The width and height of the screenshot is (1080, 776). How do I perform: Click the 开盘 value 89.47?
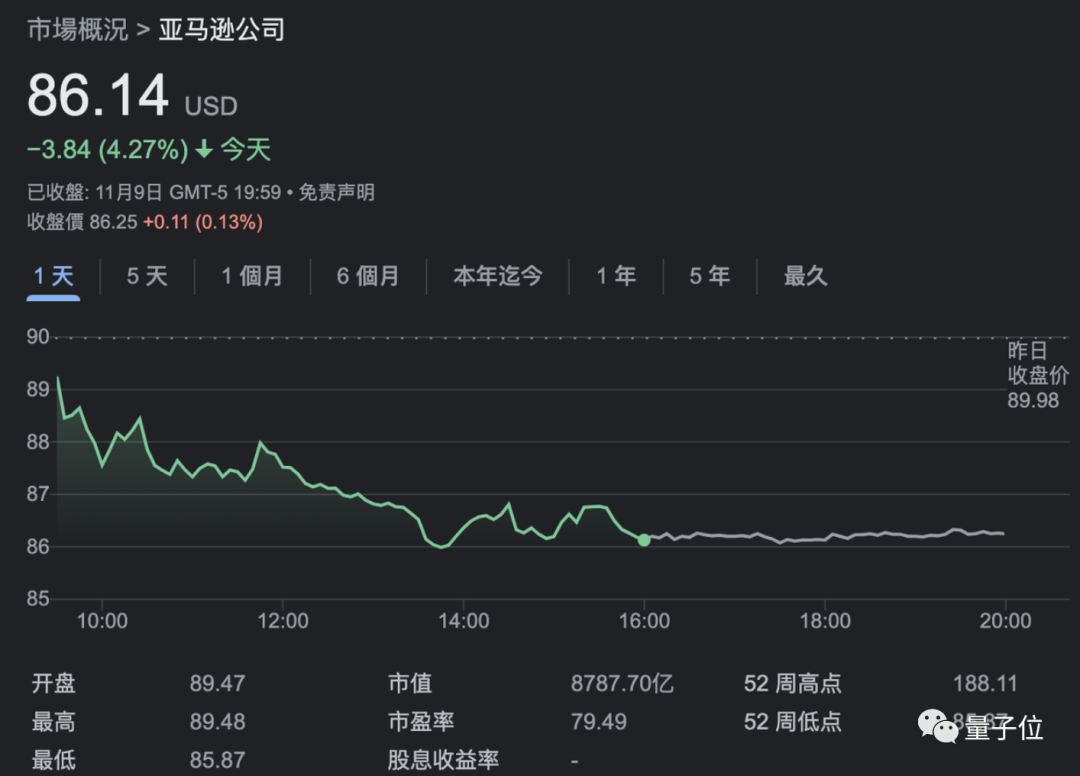tap(217, 684)
